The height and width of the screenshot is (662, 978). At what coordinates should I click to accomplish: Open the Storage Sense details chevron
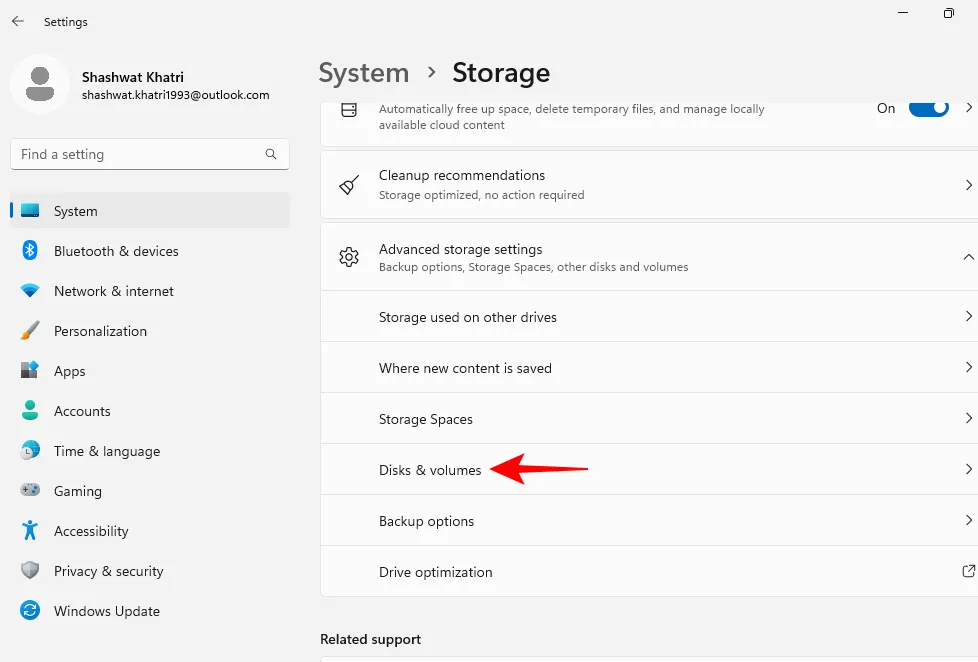click(969, 107)
